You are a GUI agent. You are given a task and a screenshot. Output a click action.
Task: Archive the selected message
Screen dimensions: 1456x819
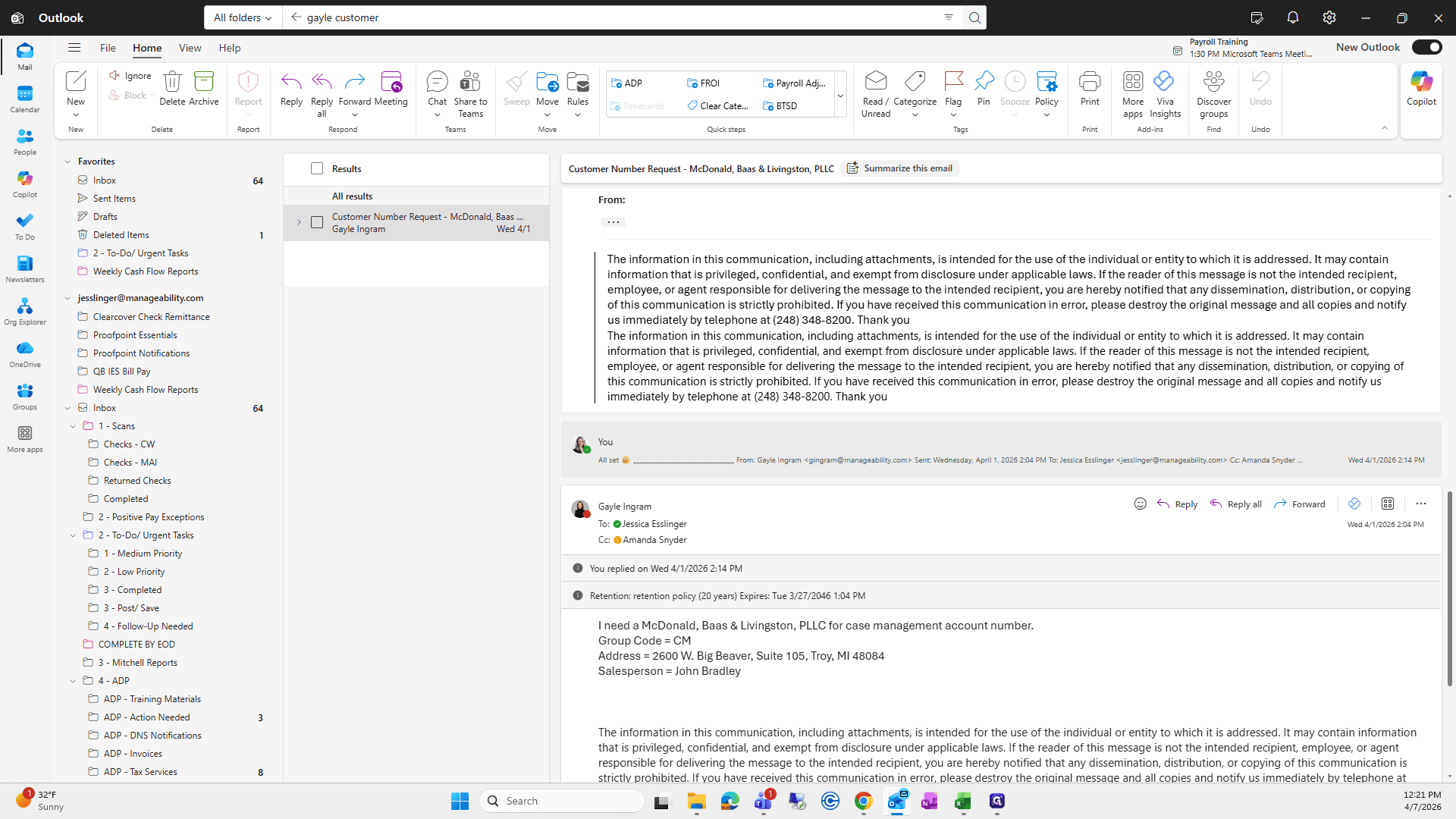[x=204, y=89]
